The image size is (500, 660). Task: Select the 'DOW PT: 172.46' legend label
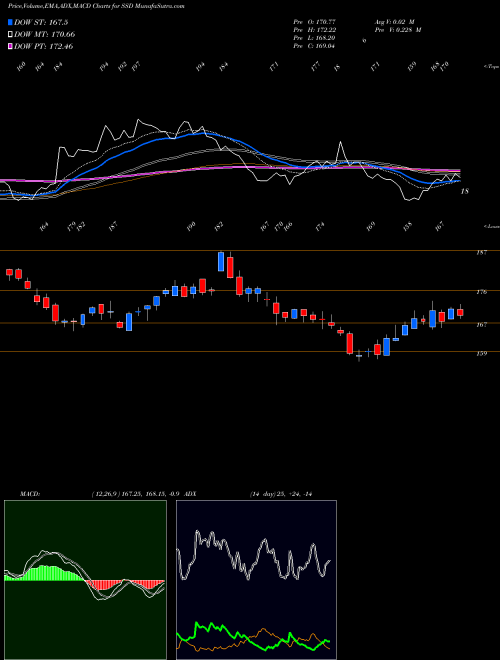(x=43, y=46)
